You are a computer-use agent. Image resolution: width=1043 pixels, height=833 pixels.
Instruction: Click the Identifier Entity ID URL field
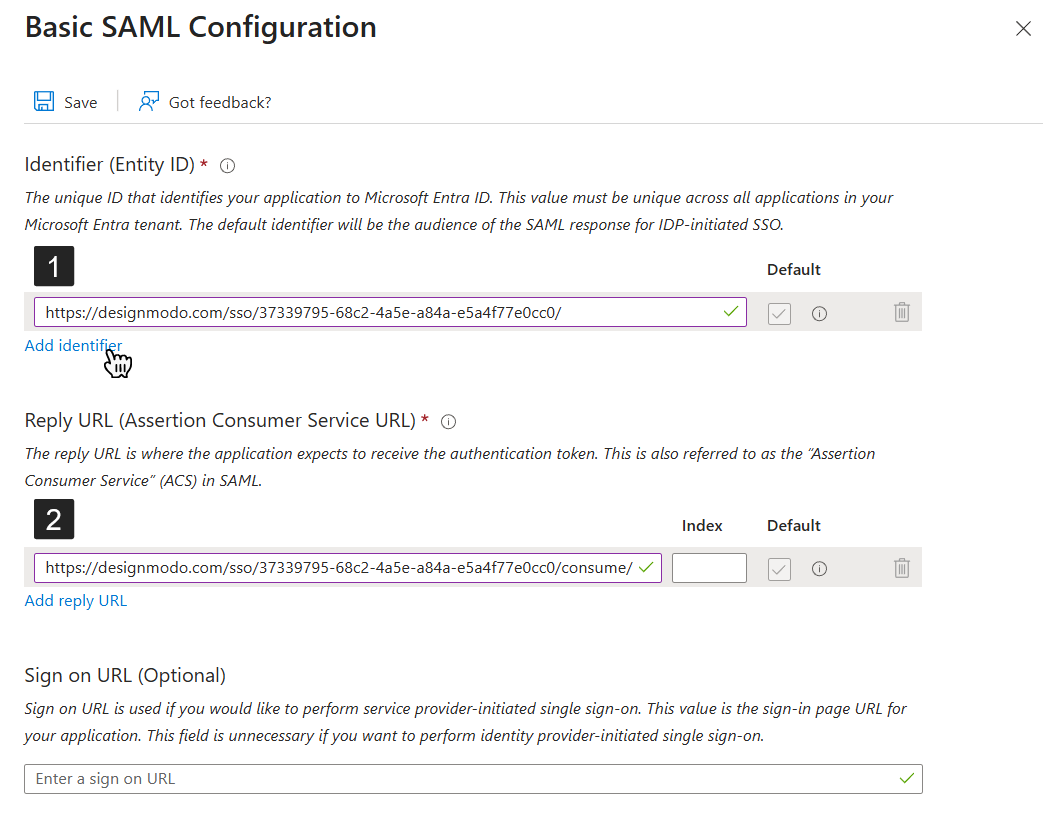pos(380,312)
